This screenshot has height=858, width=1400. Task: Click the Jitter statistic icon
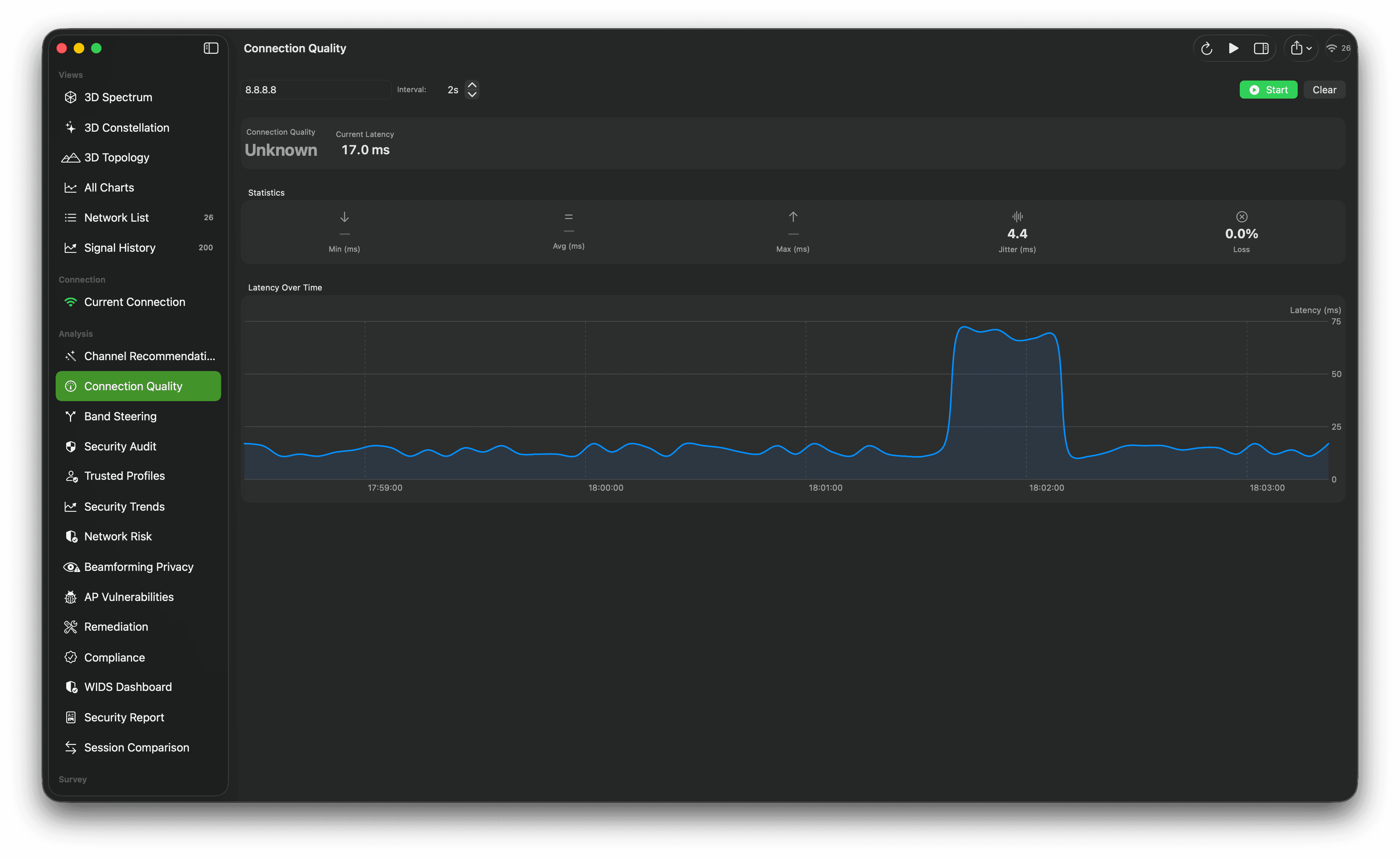pyautogui.click(x=1017, y=217)
